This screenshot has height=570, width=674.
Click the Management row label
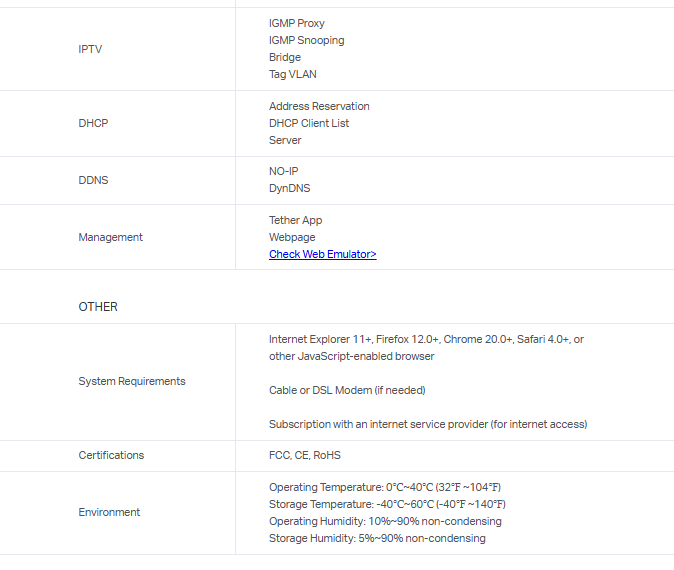coord(110,237)
